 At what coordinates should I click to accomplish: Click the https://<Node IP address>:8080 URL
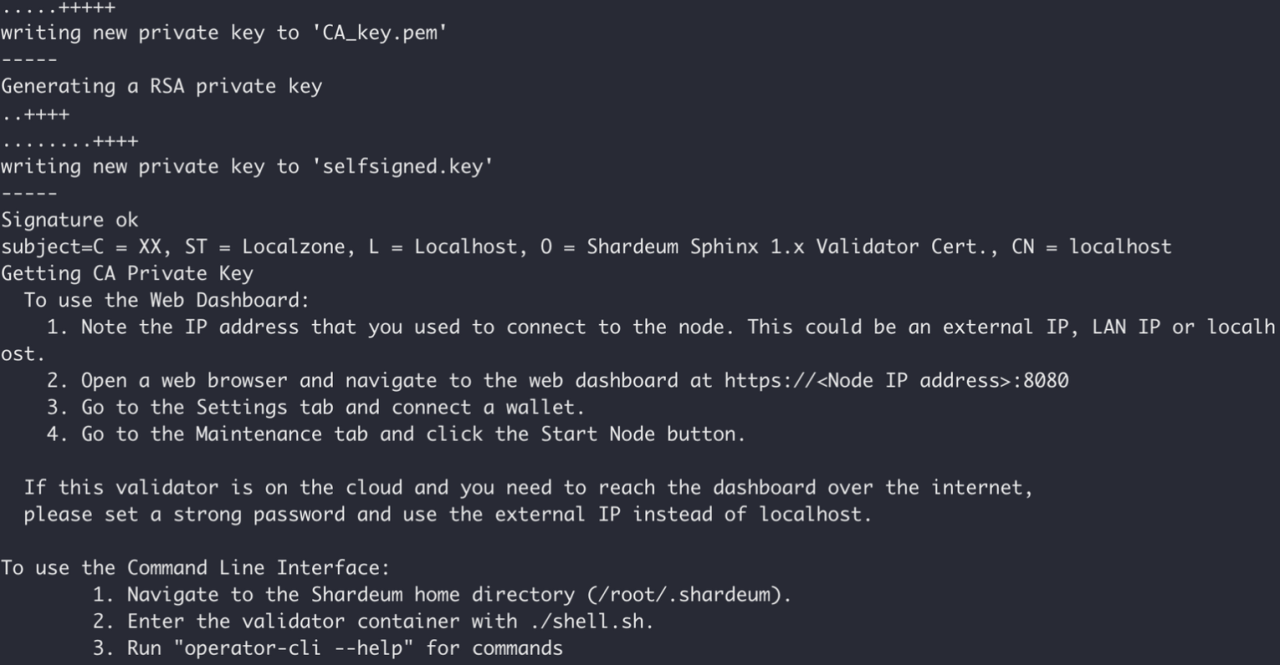pyautogui.click(x=896, y=381)
